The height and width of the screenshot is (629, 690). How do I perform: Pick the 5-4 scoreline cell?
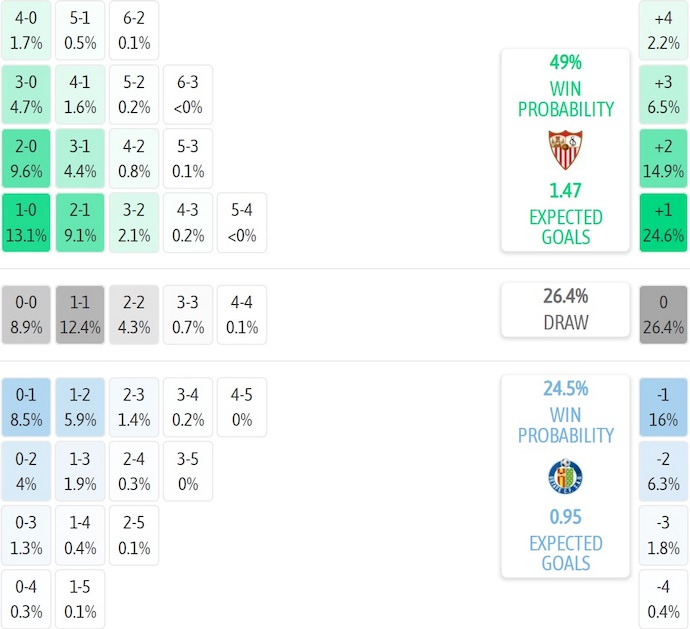click(241, 223)
